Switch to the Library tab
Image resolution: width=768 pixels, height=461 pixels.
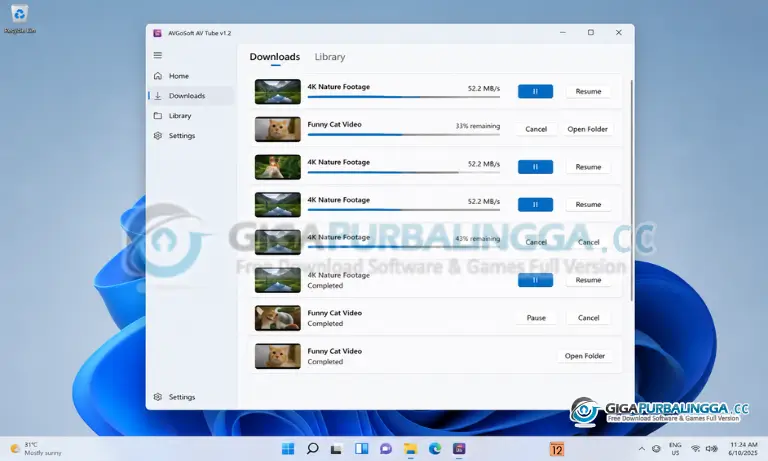coord(330,57)
